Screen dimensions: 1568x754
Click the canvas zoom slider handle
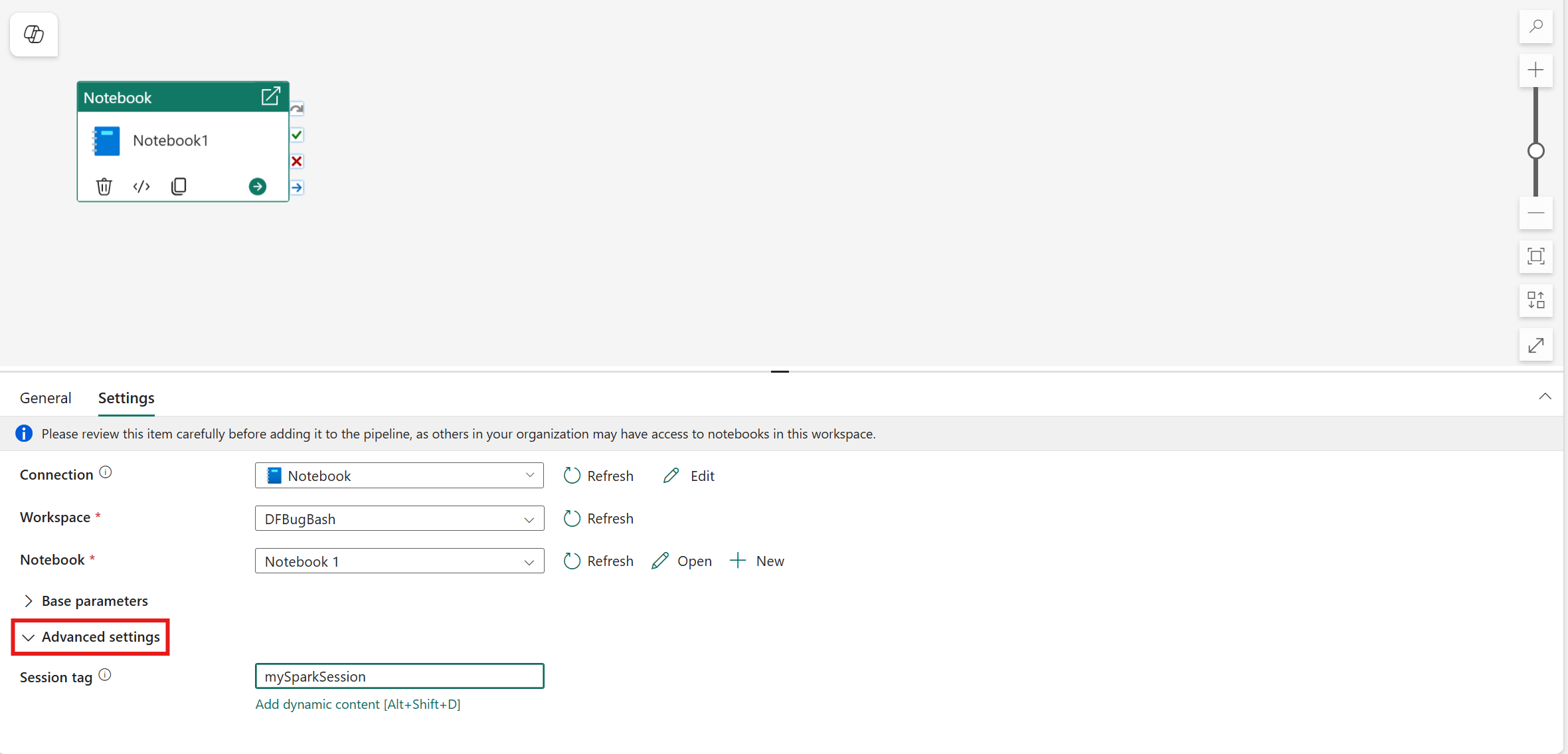click(1535, 151)
